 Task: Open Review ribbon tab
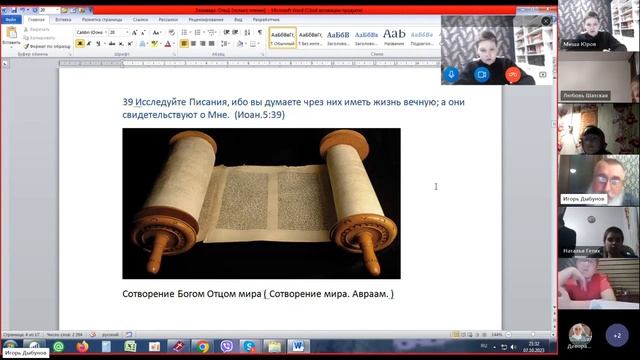pyautogui.click(x=206, y=19)
